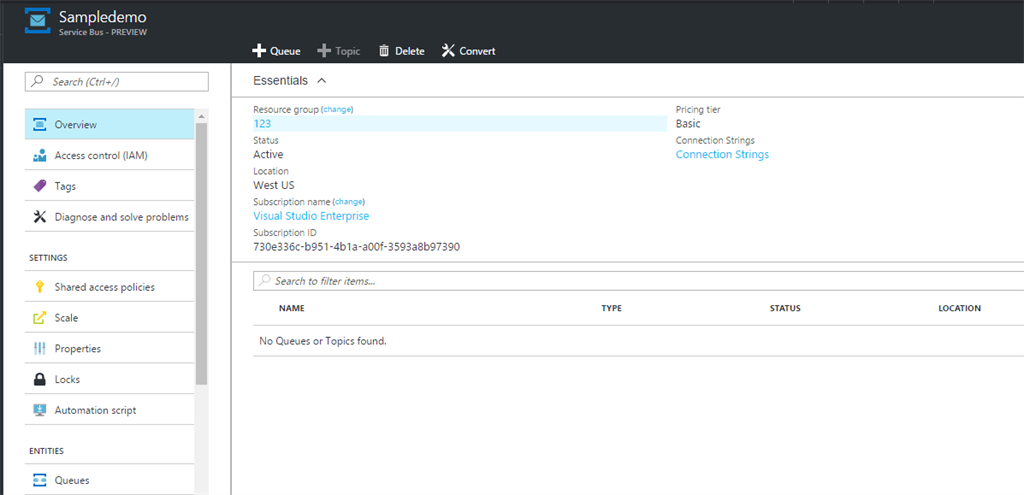Sort by the LOCATION column header
Viewport: 1024px width, 495px height.
tap(959, 308)
